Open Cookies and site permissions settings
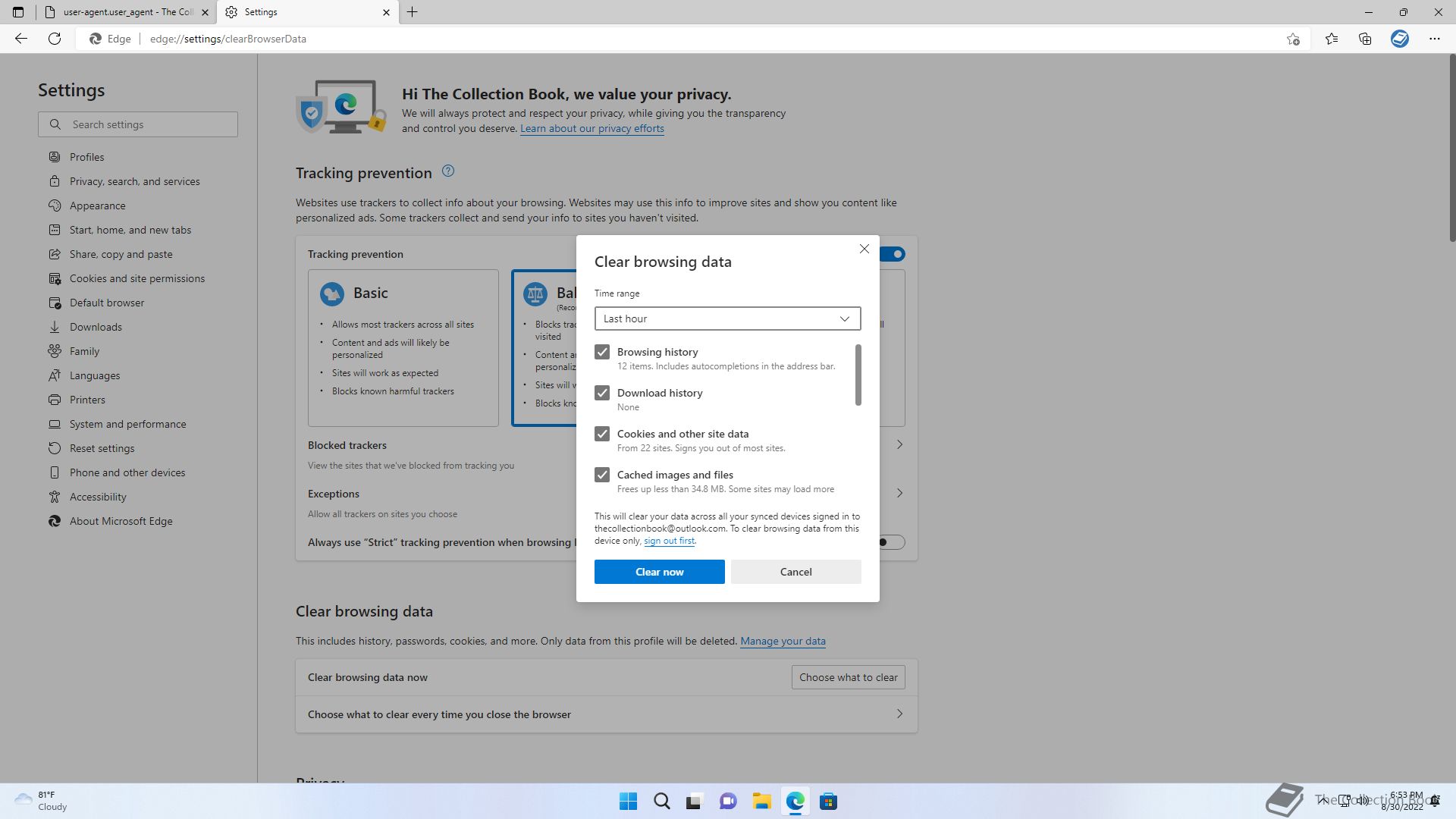This screenshot has width=1456, height=819. click(137, 278)
